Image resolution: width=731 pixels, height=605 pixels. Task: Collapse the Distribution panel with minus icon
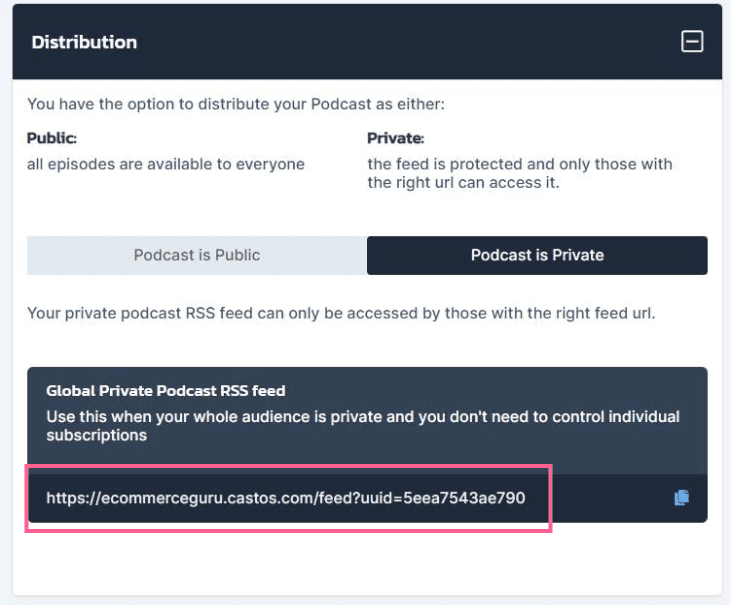click(x=692, y=41)
